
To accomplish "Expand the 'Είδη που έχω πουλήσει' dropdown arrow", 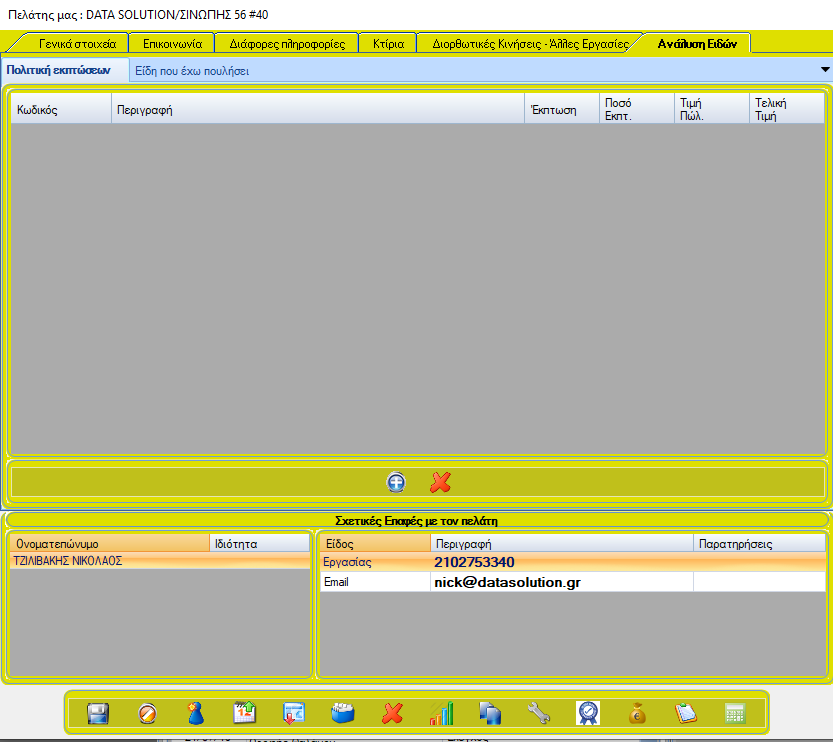I will pos(825,70).
